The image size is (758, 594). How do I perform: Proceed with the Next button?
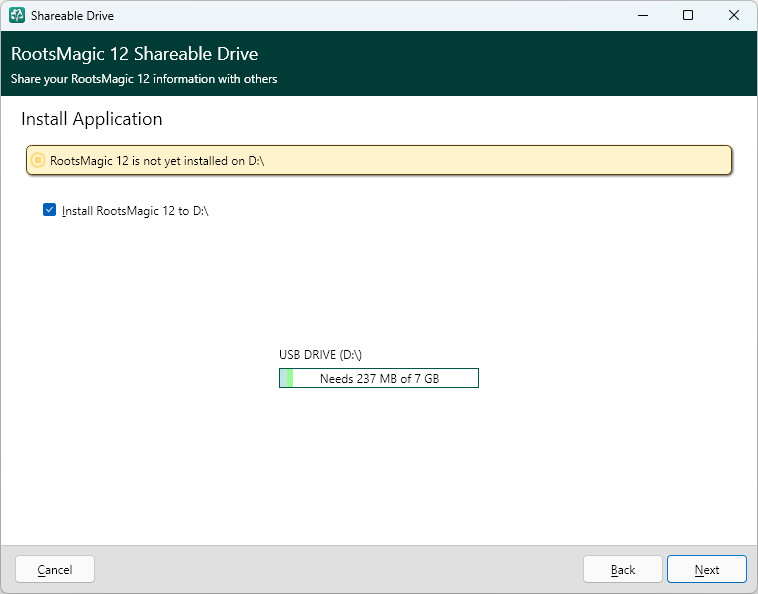click(x=707, y=569)
